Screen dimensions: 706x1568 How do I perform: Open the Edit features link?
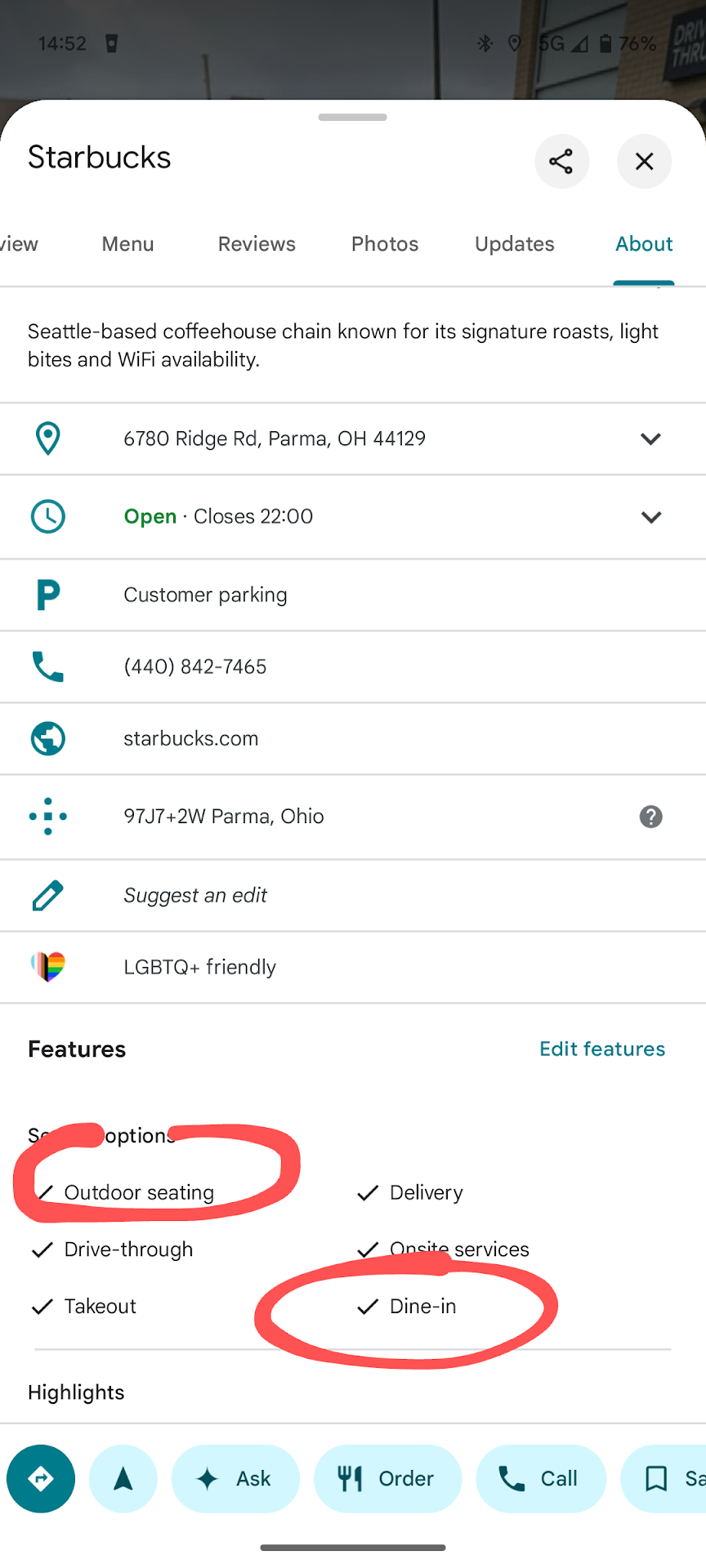(602, 1049)
